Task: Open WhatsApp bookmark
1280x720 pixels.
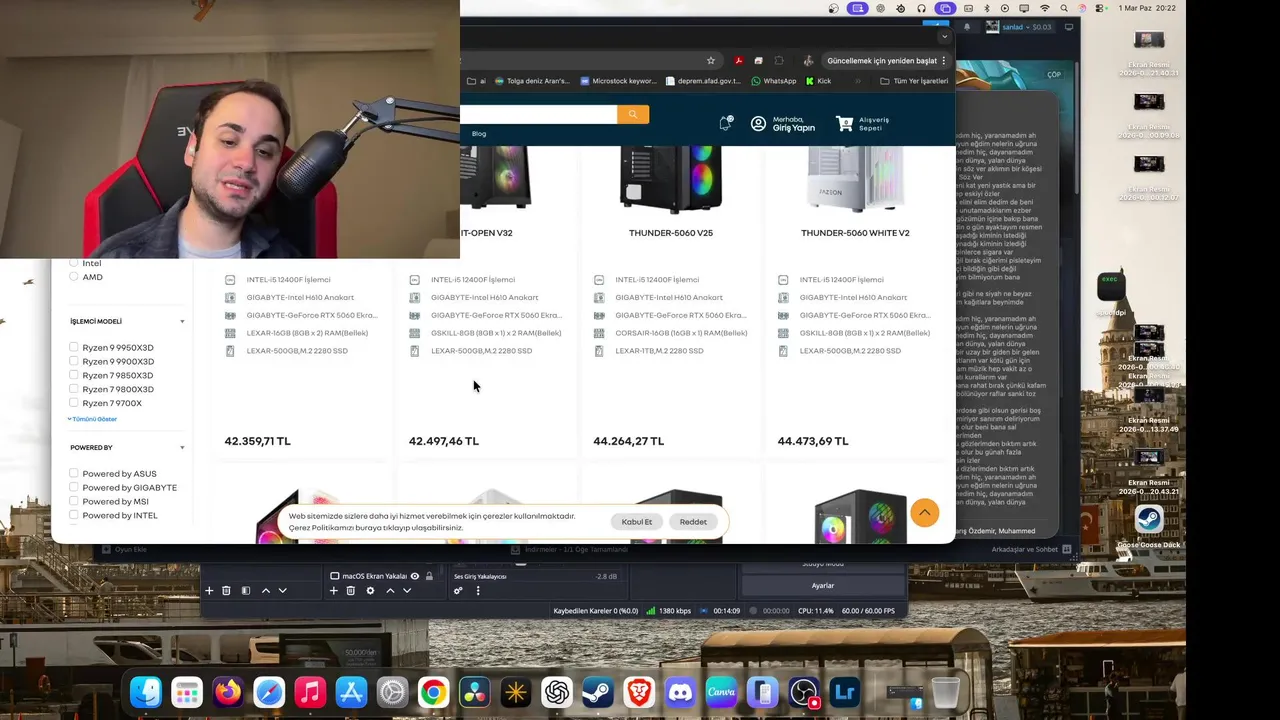Action: [774, 81]
